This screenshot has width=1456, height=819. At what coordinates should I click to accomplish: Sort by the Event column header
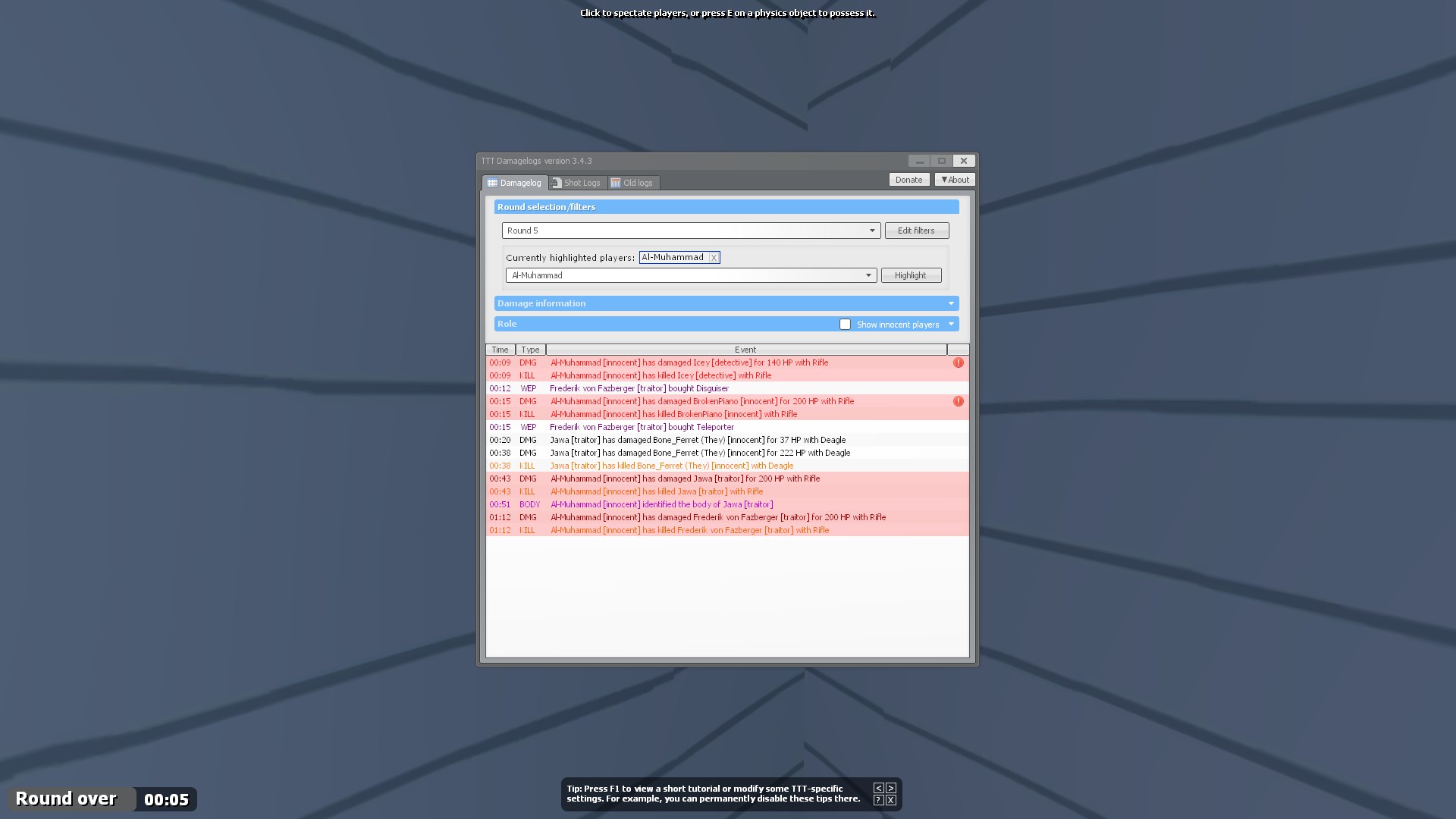tap(745, 350)
